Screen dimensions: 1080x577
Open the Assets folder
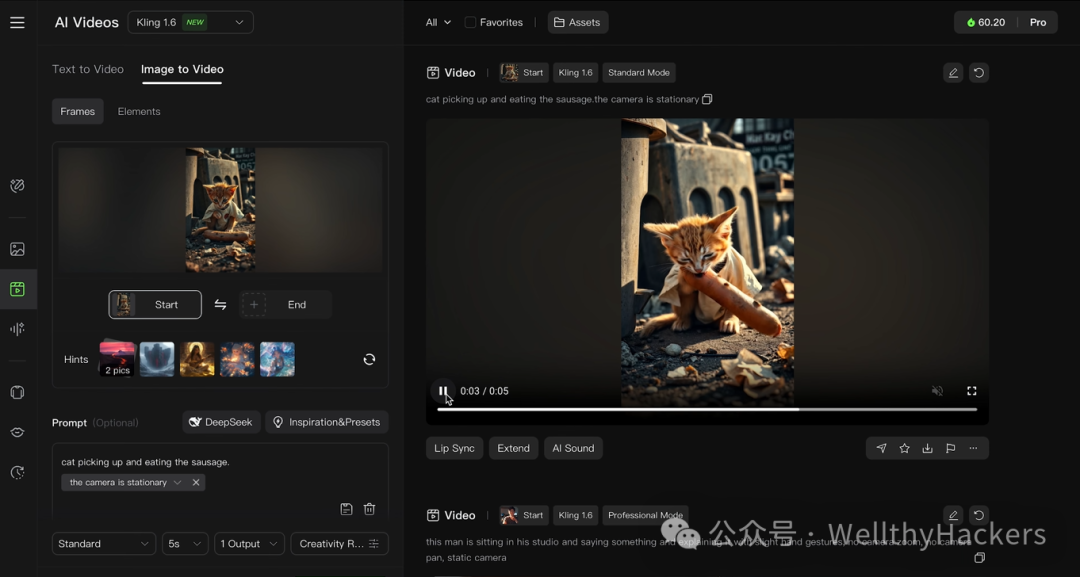tap(578, 22)
